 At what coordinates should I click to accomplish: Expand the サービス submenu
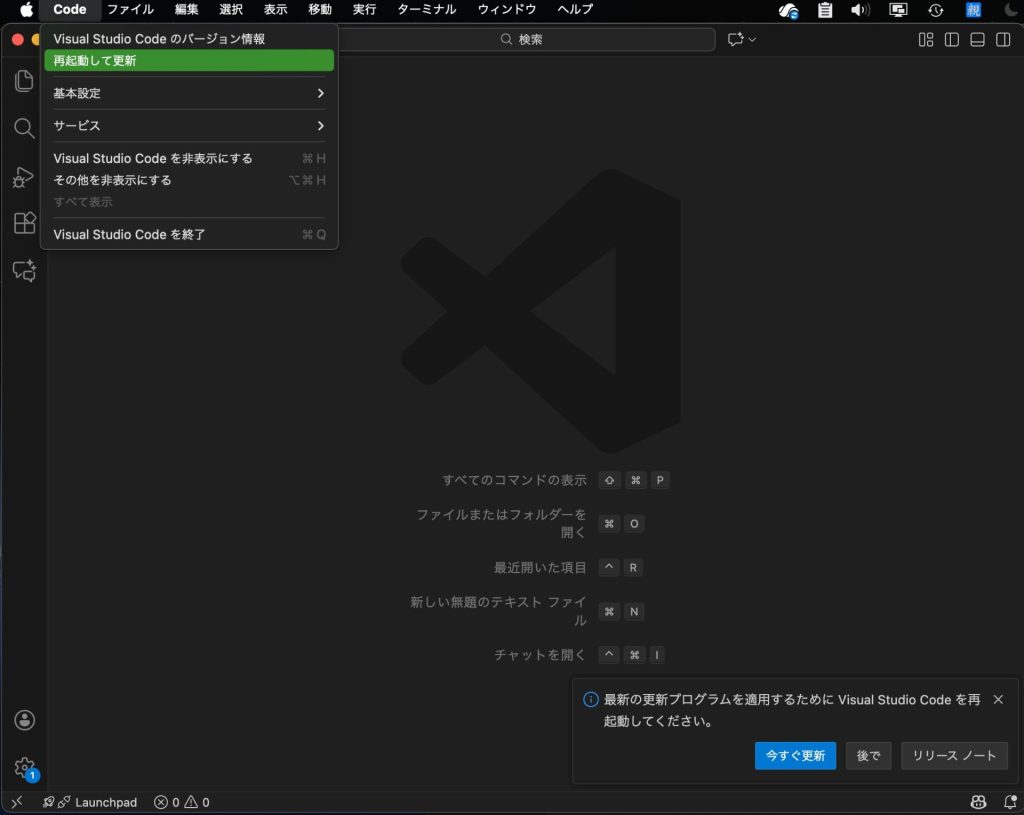point(188,126)
